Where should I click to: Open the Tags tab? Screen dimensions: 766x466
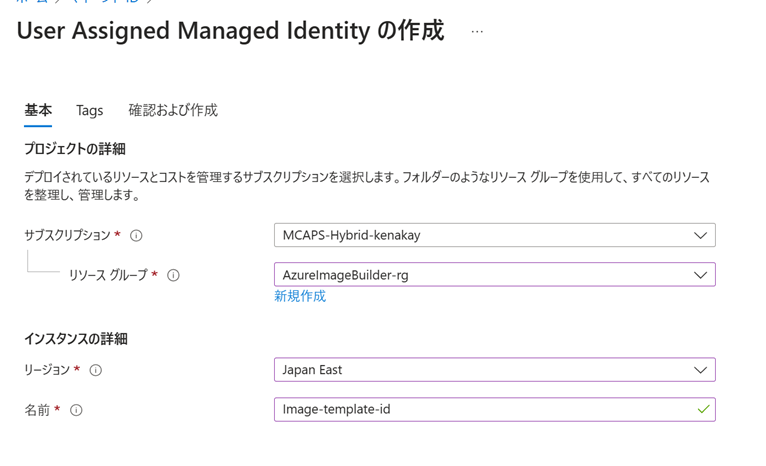coord(89,111)
